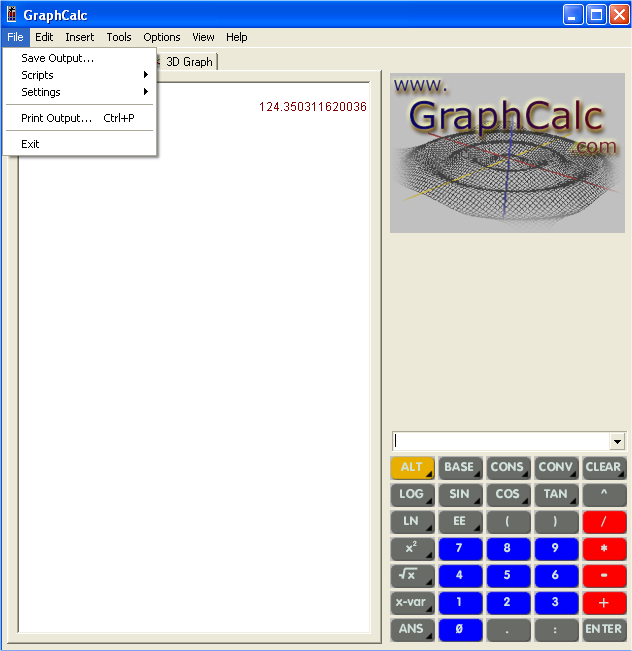Viewport: 632px width, 651px height.
Task: Open the Options menu
Action: 162,37
